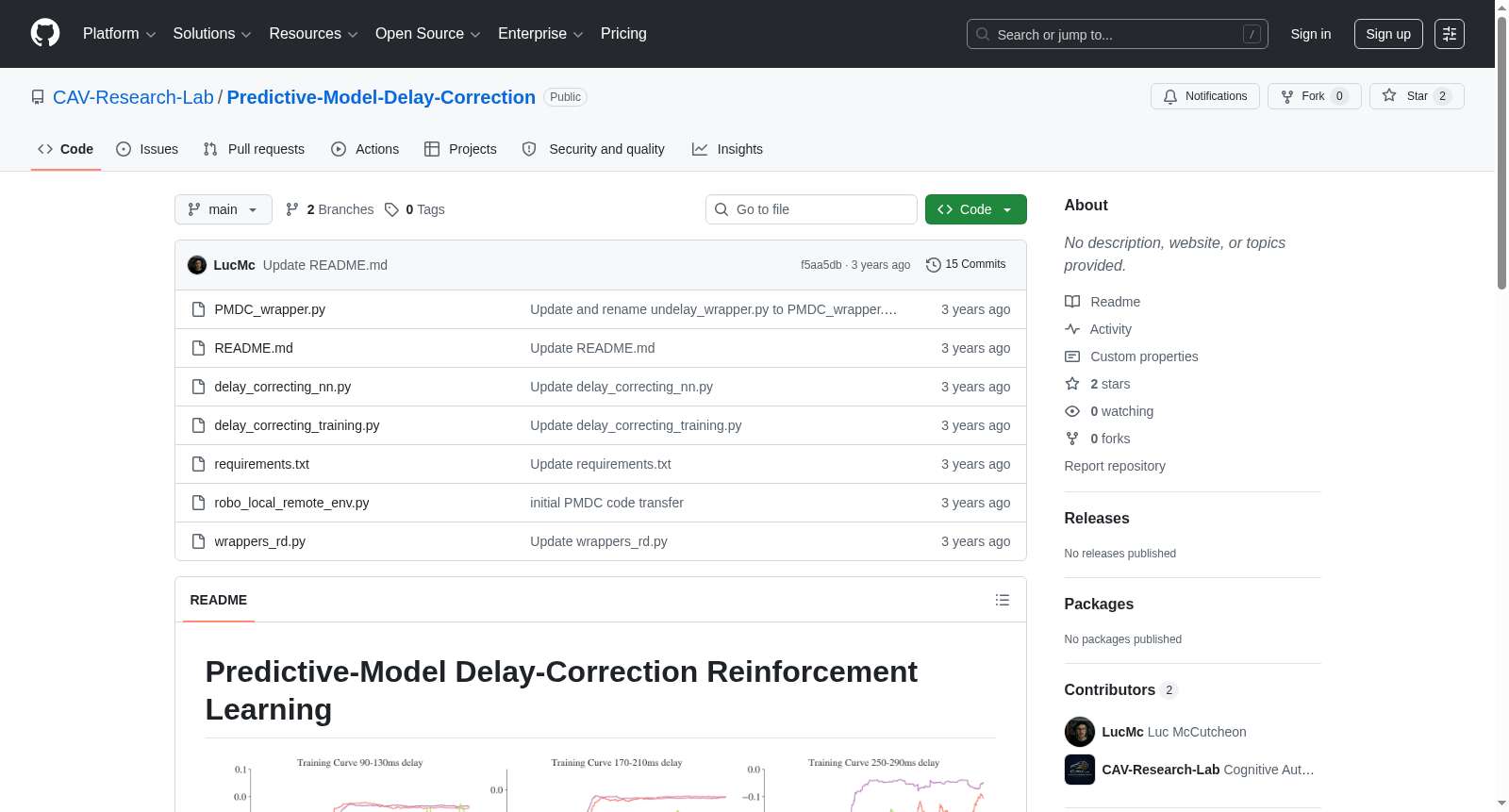Open the file icon beside delay_correcting_nn.py
Screen dimensions: 1509x812
(x=198, y=387)
